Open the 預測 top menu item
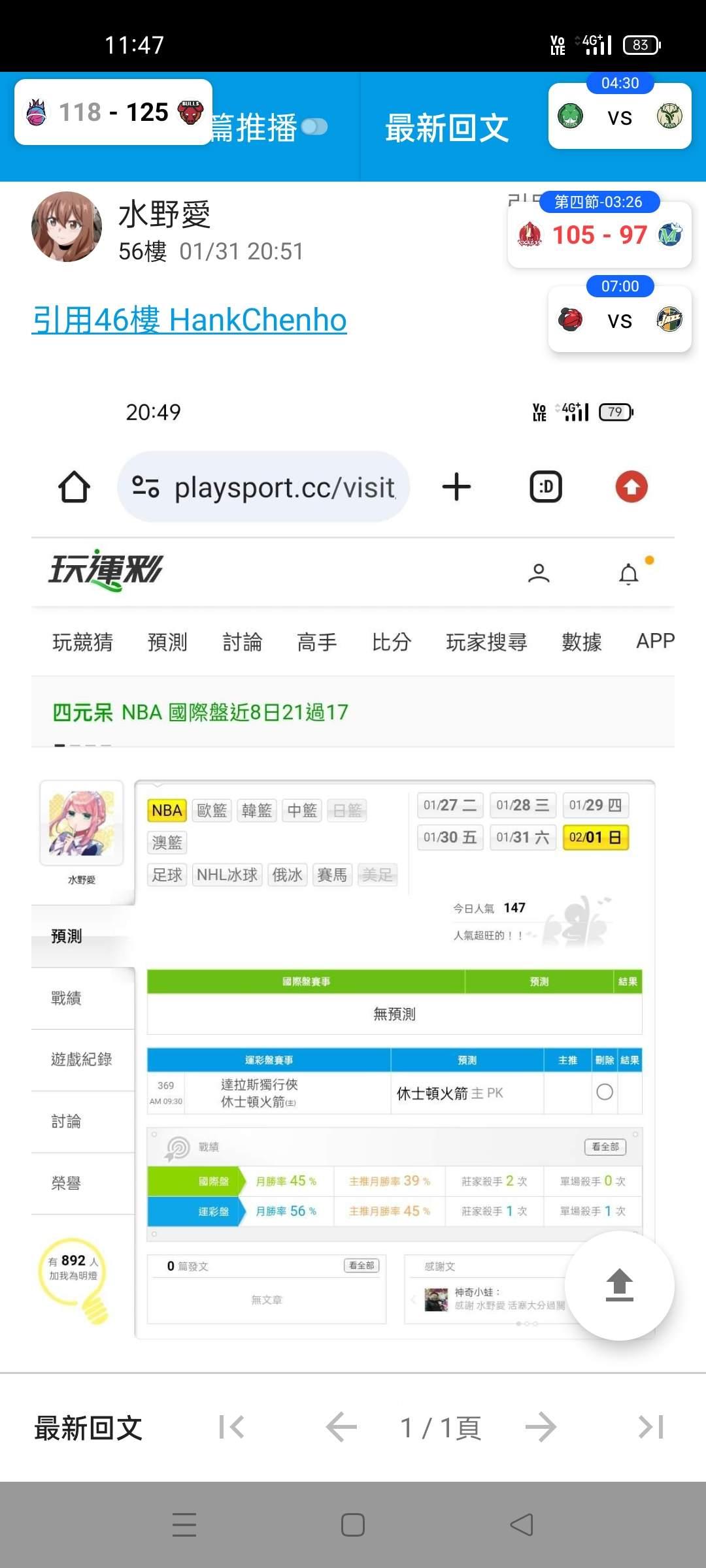This screenshot has width=706, height=1568. point(167,642)
